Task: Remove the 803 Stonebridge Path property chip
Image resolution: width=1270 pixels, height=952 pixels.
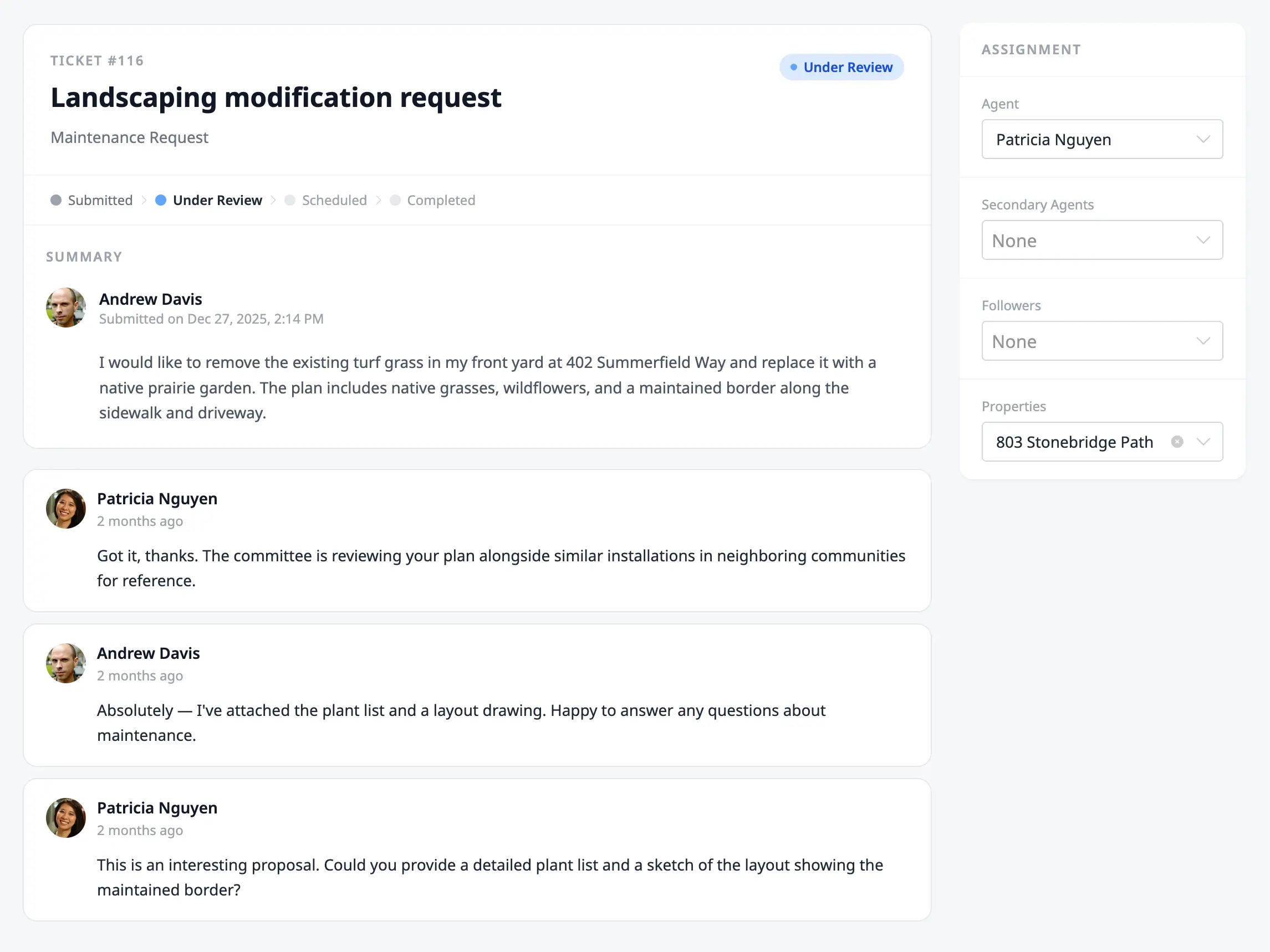Action: click(x=1177, y=441)
